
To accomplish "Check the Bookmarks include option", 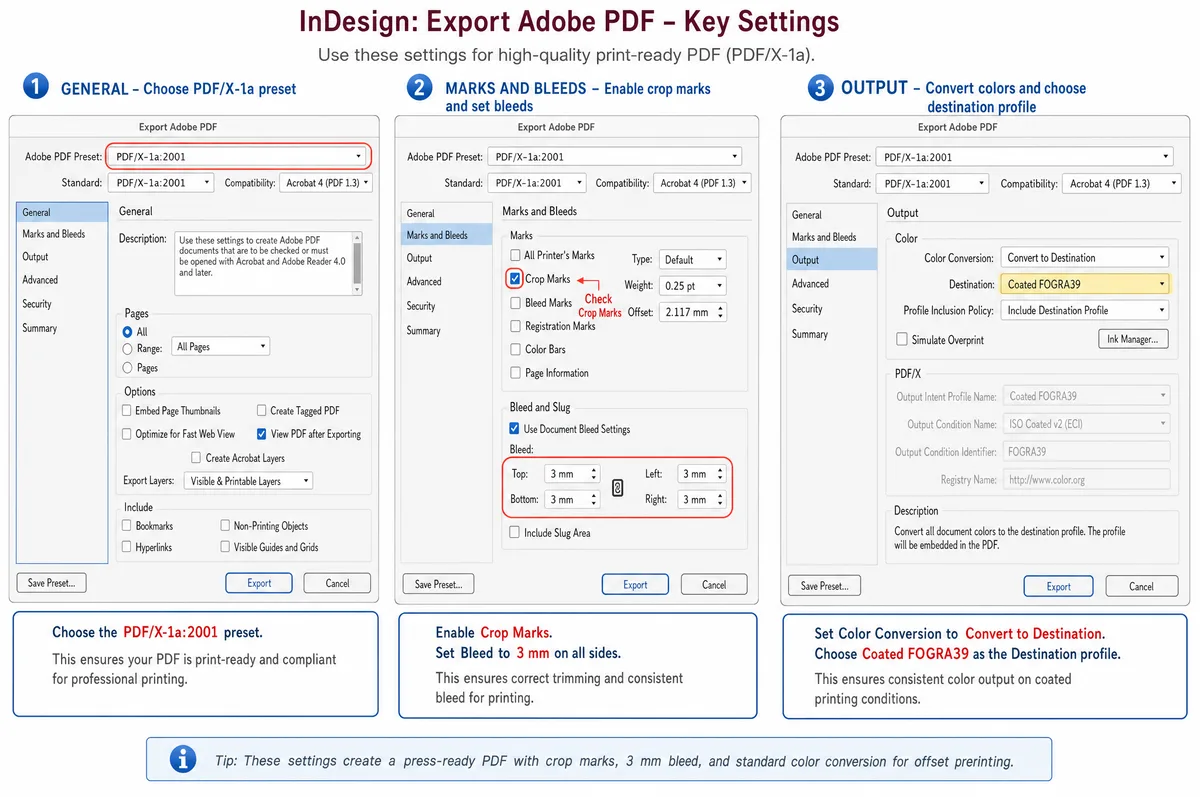I will pyautogui.click(x=127, y=526).
